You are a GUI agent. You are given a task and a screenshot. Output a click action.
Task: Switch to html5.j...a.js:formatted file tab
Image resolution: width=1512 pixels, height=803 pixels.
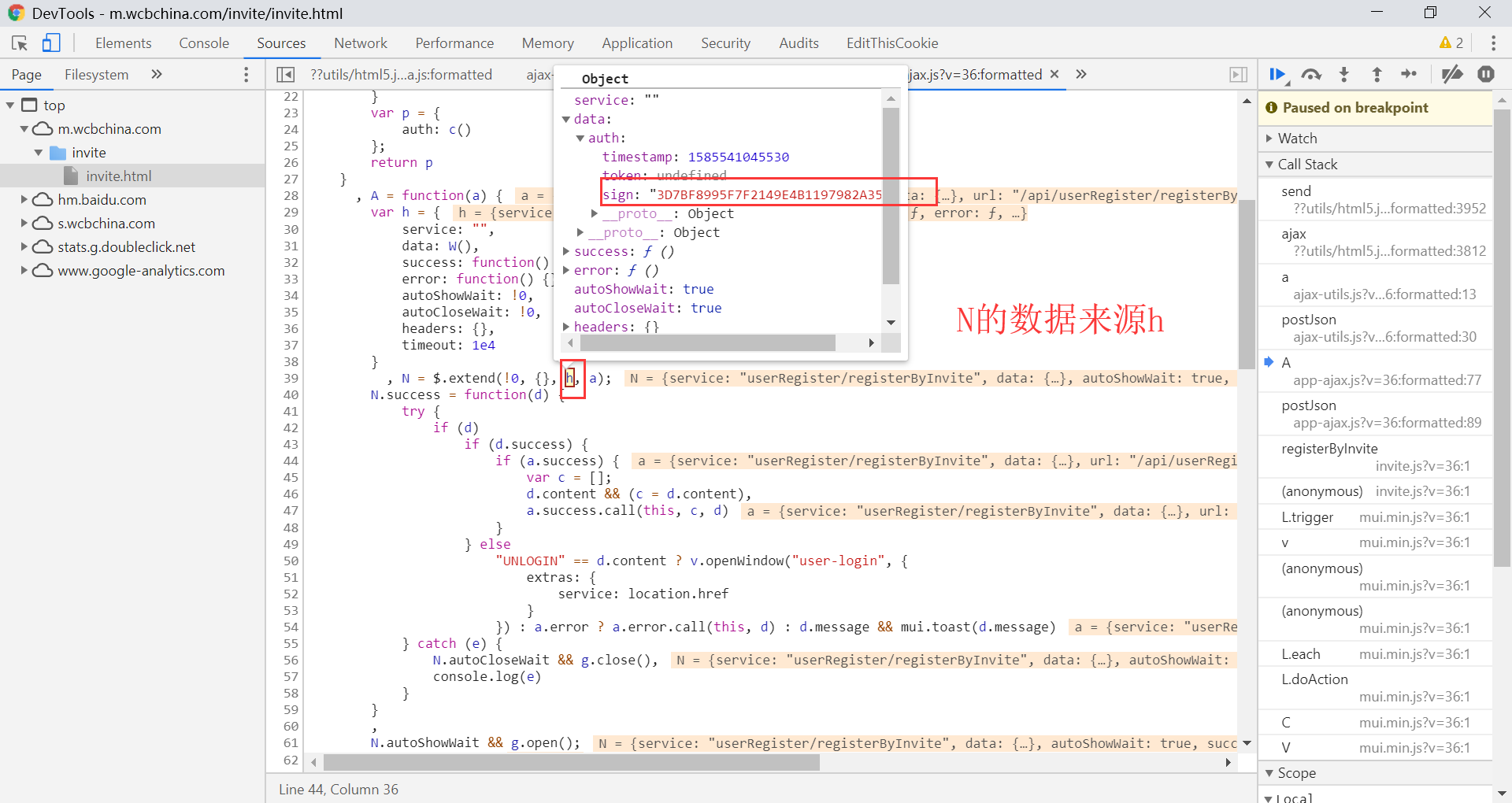[x=401, y=75]
